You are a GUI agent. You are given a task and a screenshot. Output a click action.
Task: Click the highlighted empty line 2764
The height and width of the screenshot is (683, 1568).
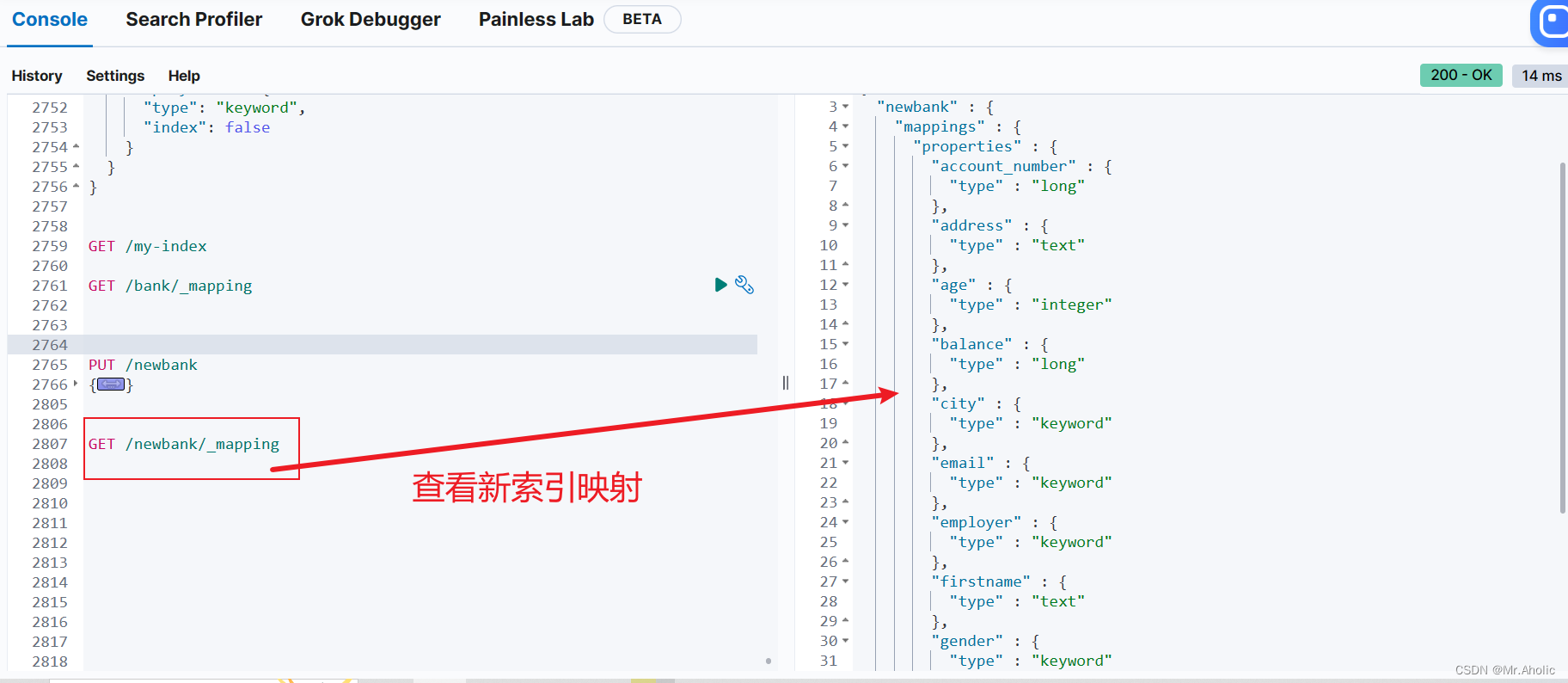421,345
